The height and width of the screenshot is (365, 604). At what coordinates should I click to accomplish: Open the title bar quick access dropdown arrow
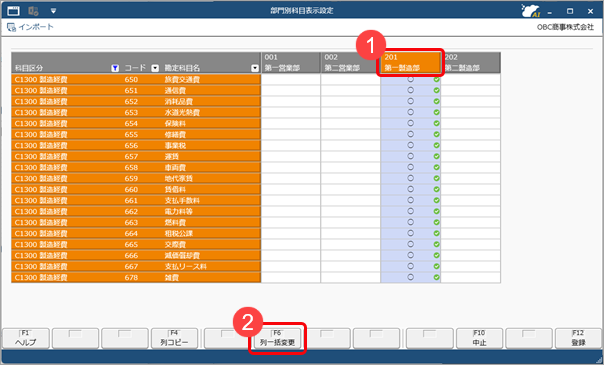53,11
